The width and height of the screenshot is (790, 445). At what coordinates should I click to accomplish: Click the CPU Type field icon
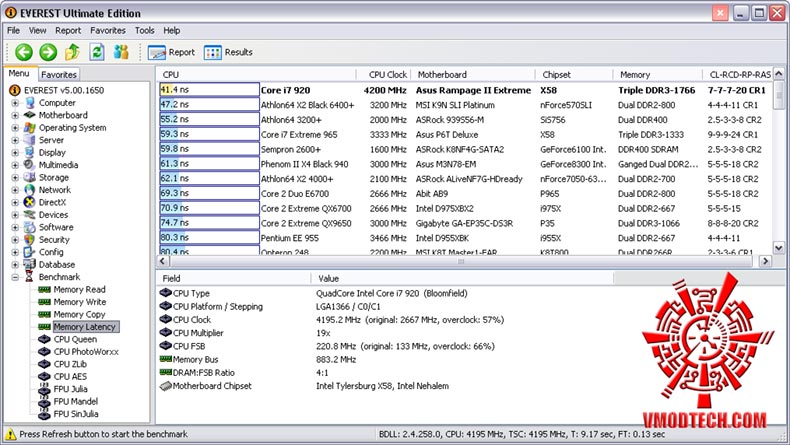pos(166,293)
